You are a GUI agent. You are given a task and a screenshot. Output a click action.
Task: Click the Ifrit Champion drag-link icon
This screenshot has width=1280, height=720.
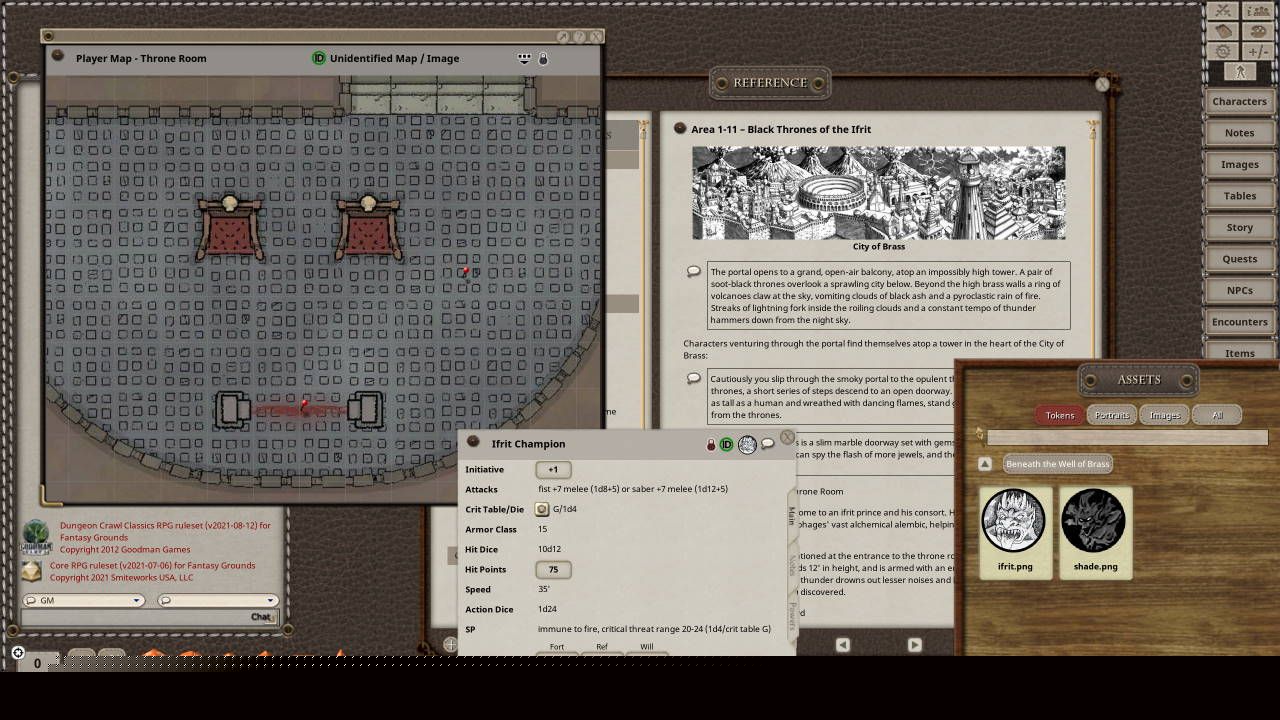[x=473, y=443]
